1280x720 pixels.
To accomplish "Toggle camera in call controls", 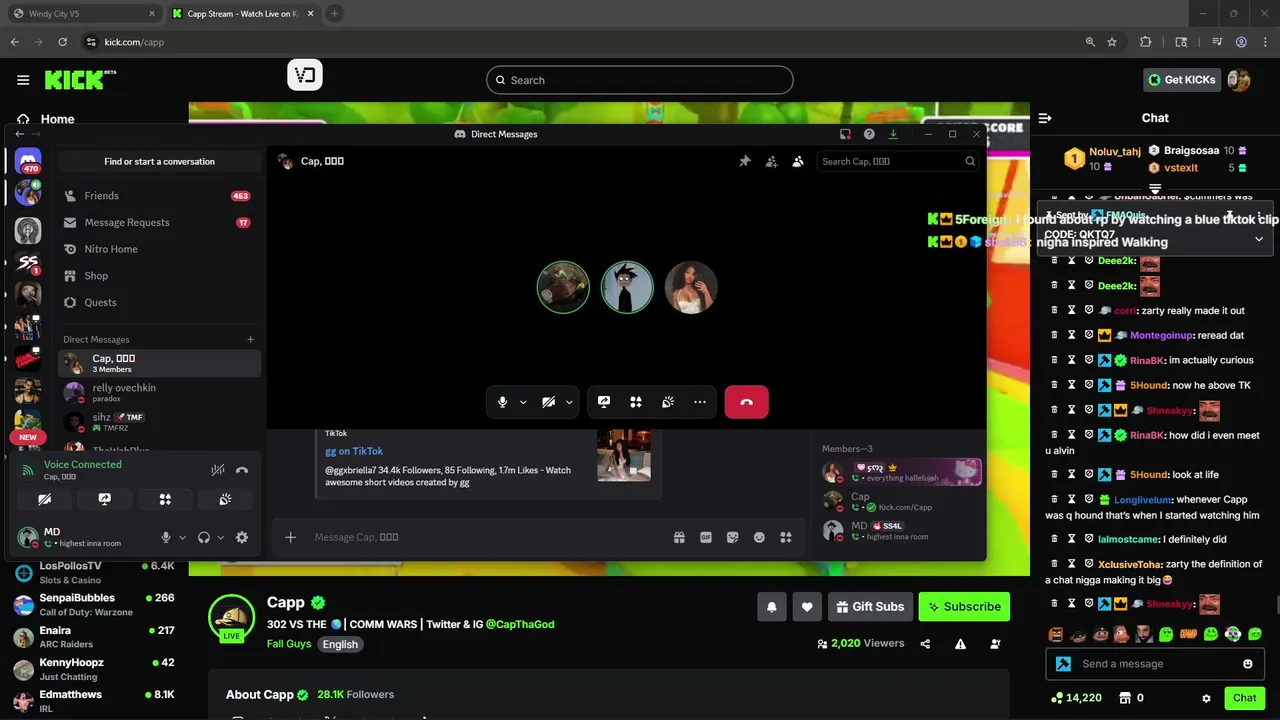I will click(548, 402).
